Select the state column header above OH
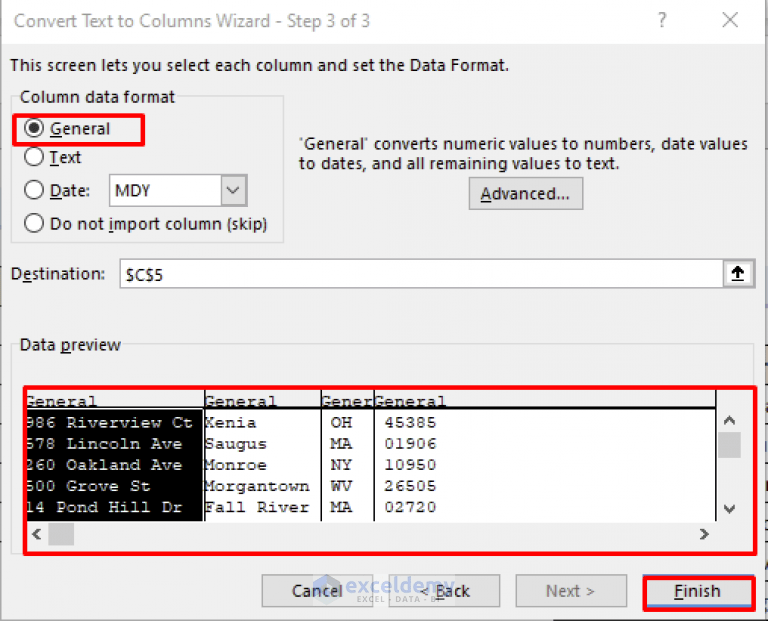The image size is (768, 621). coord(348,400)
